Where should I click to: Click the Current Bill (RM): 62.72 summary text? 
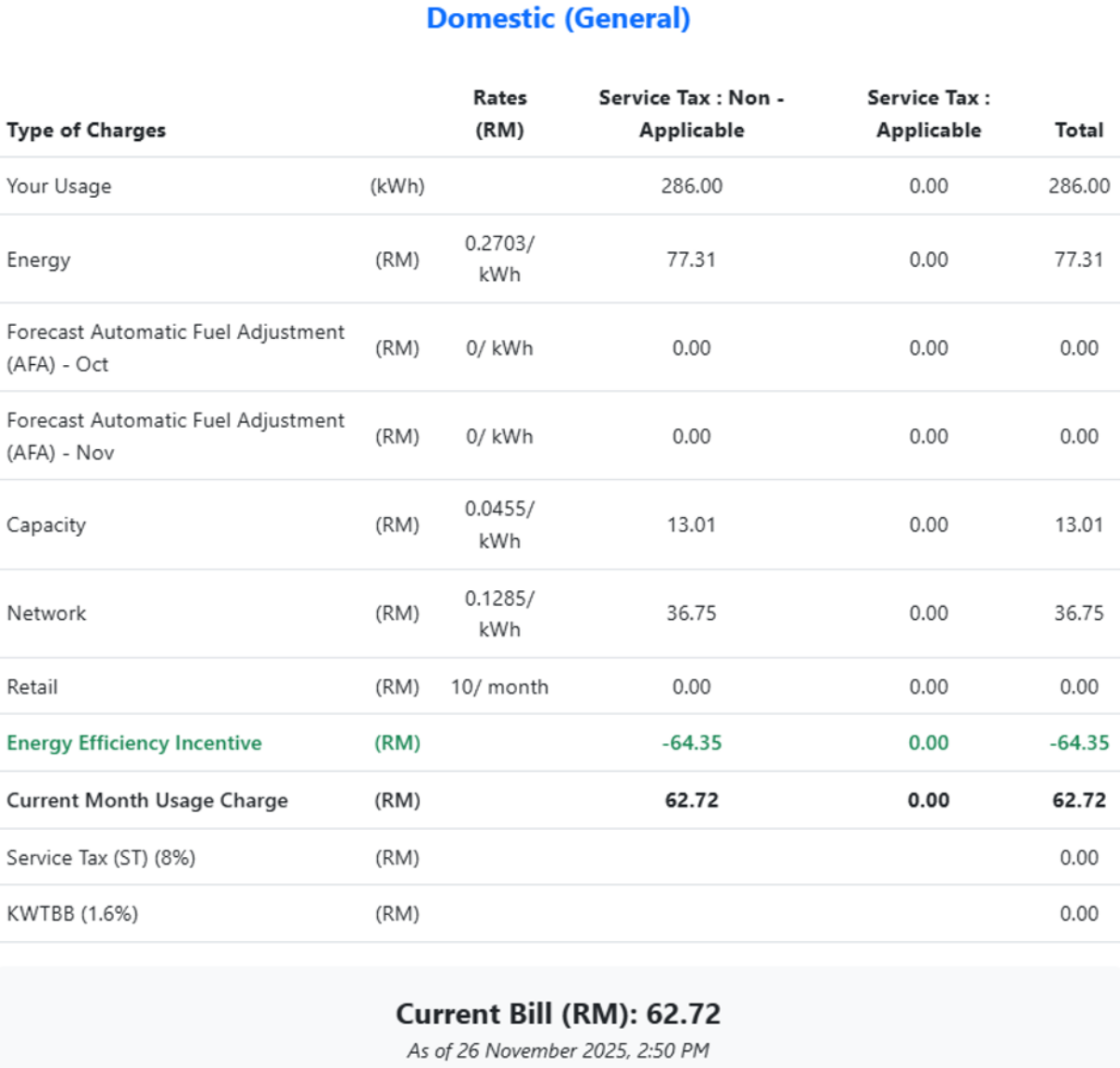tap(558, 1014)
